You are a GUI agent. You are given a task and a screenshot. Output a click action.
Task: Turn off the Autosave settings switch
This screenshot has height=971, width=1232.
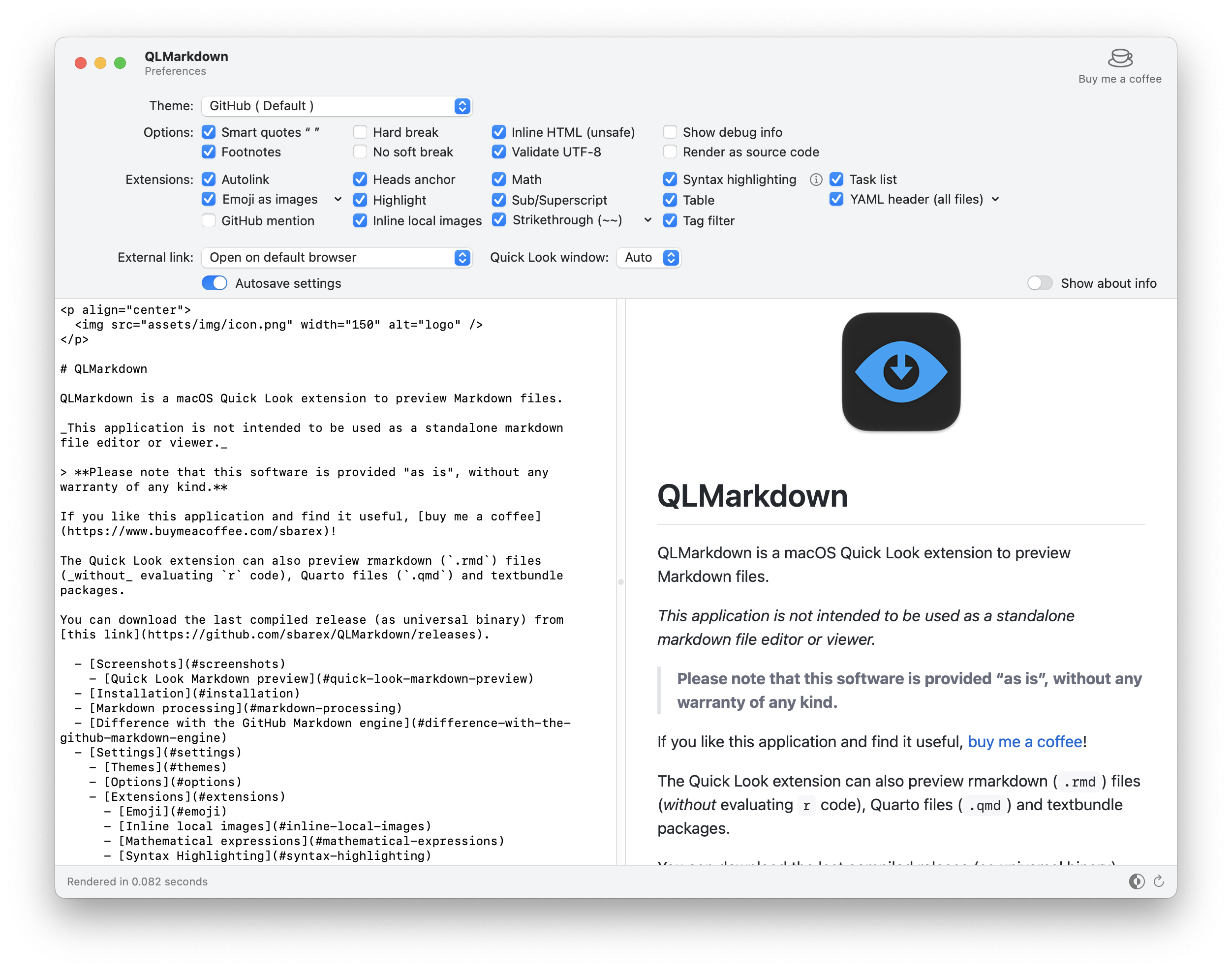pyautogui.click(x=215, y=283)
